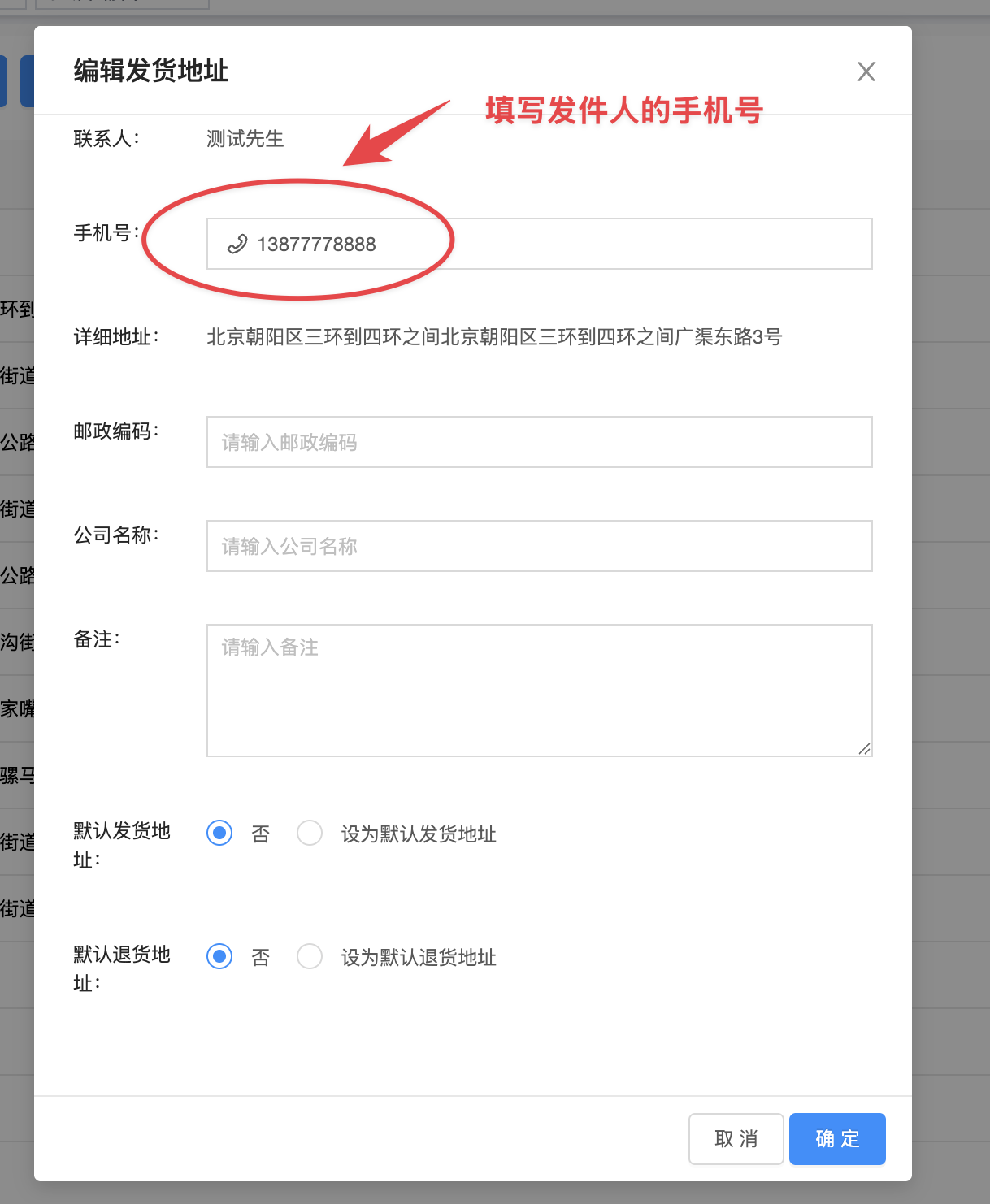Click the phone handset icon in the phone field

tap(237, 245)
